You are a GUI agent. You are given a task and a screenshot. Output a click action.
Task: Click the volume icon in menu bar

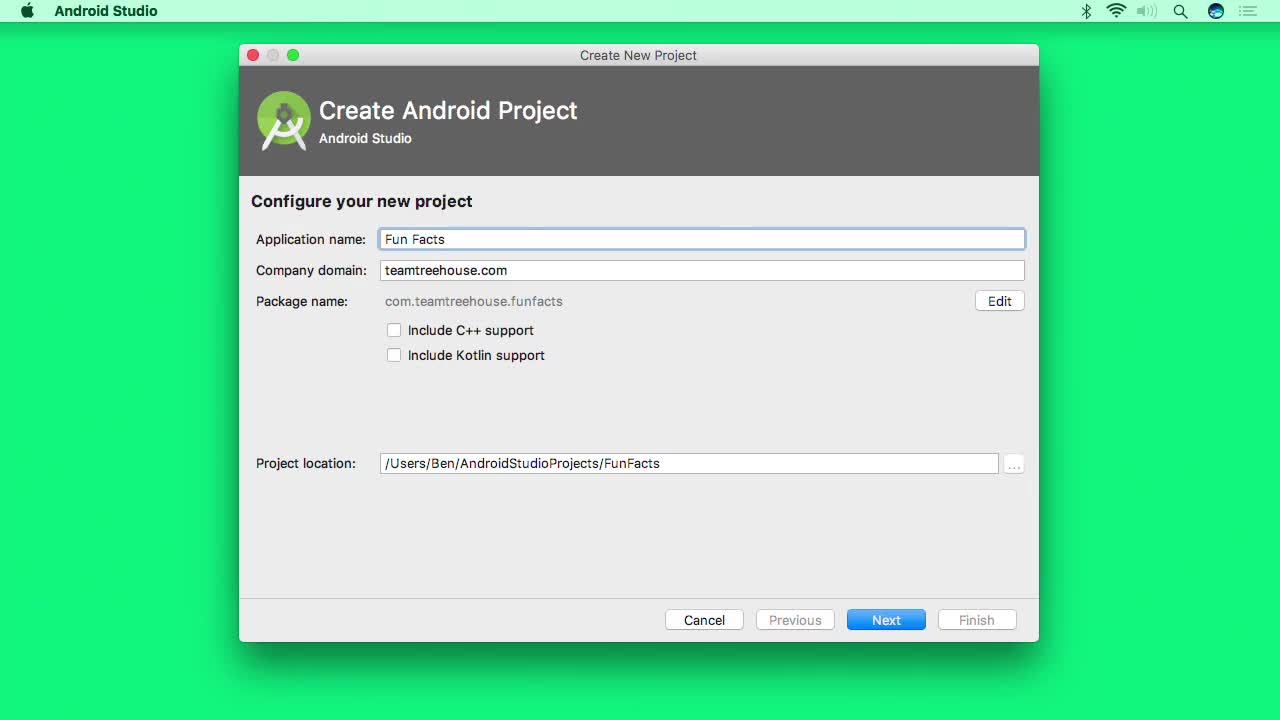[1146, 11]
